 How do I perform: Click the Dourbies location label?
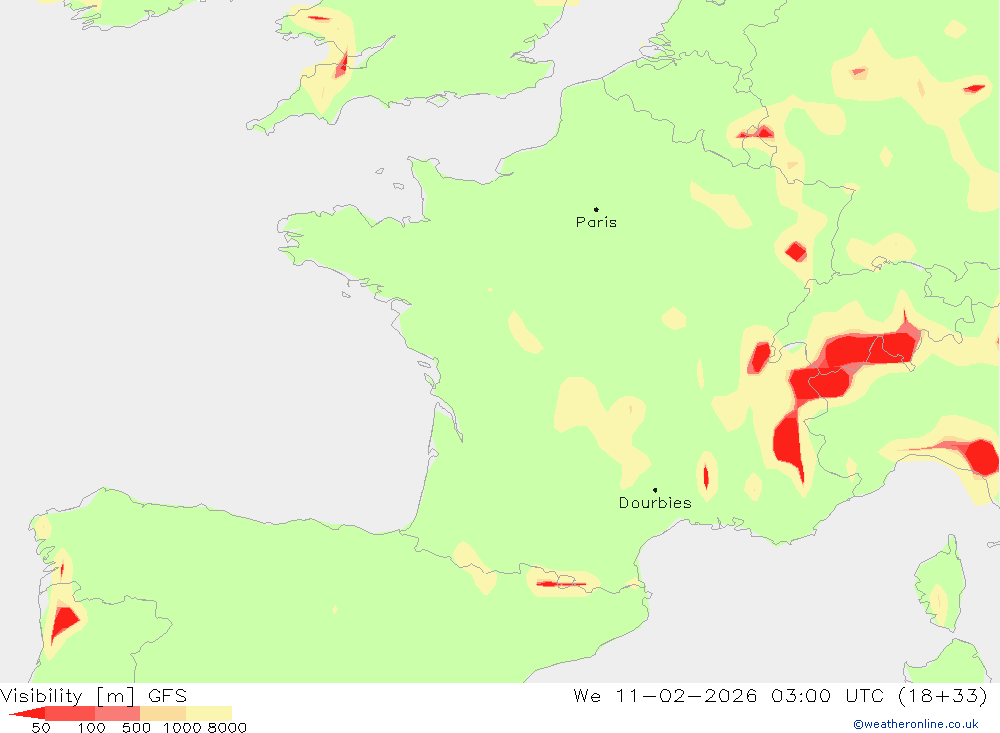655,503
